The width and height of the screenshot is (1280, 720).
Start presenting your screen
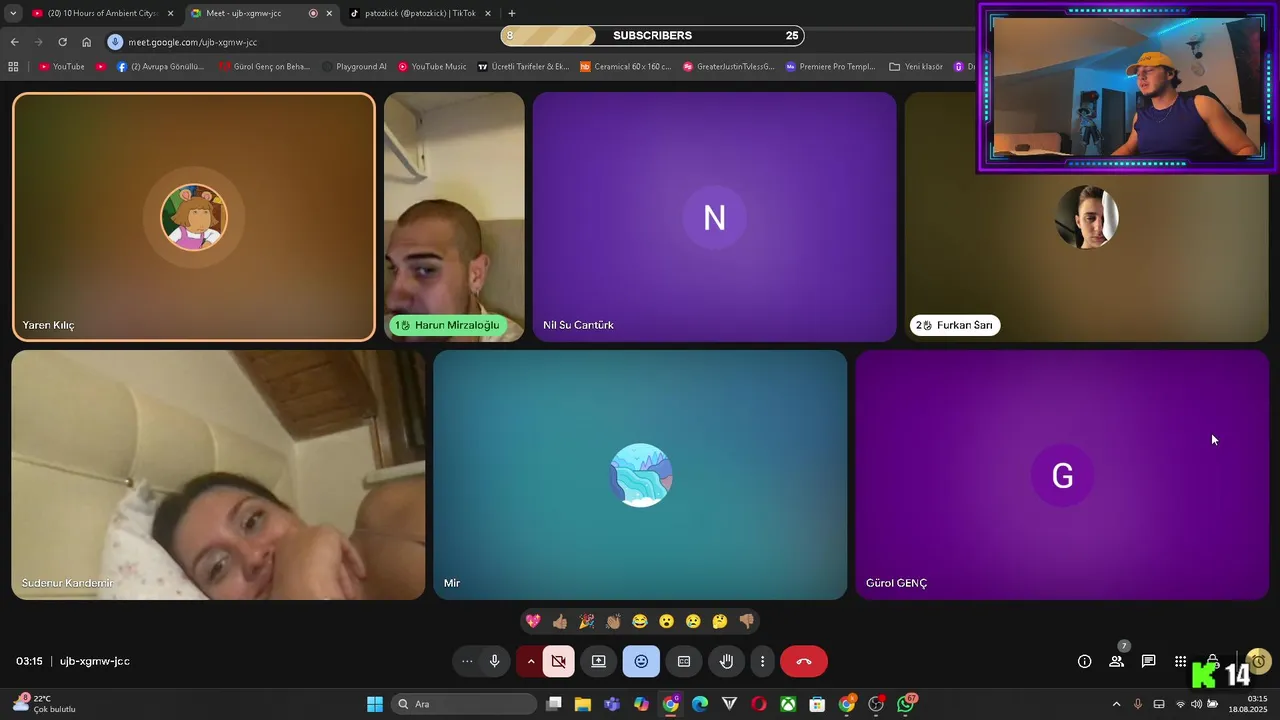pos(598,661)
